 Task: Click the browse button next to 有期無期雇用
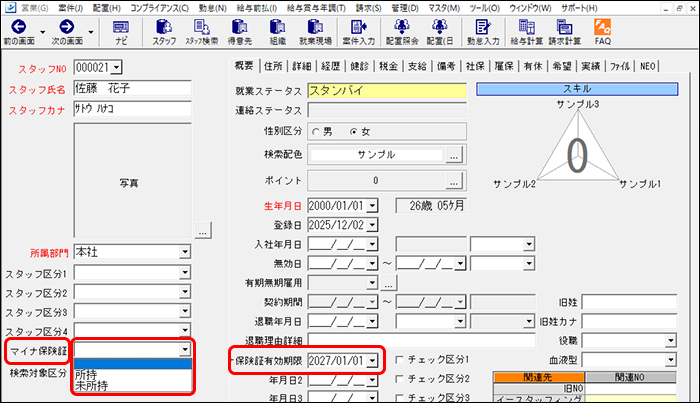point(388,283)
